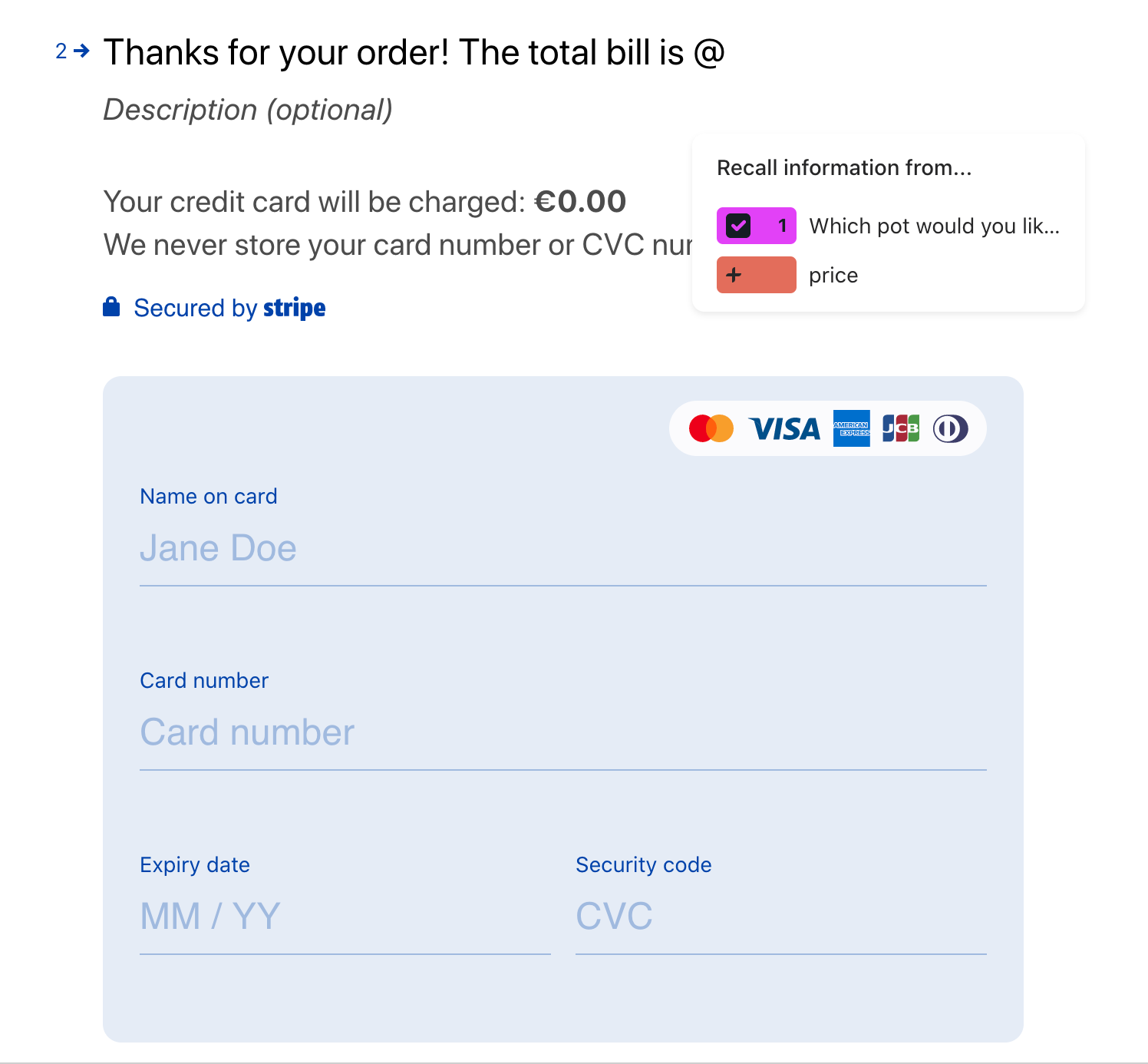Click the Mastercard logo icon
Screen dimensions: 1148x1064
[711, 428]
